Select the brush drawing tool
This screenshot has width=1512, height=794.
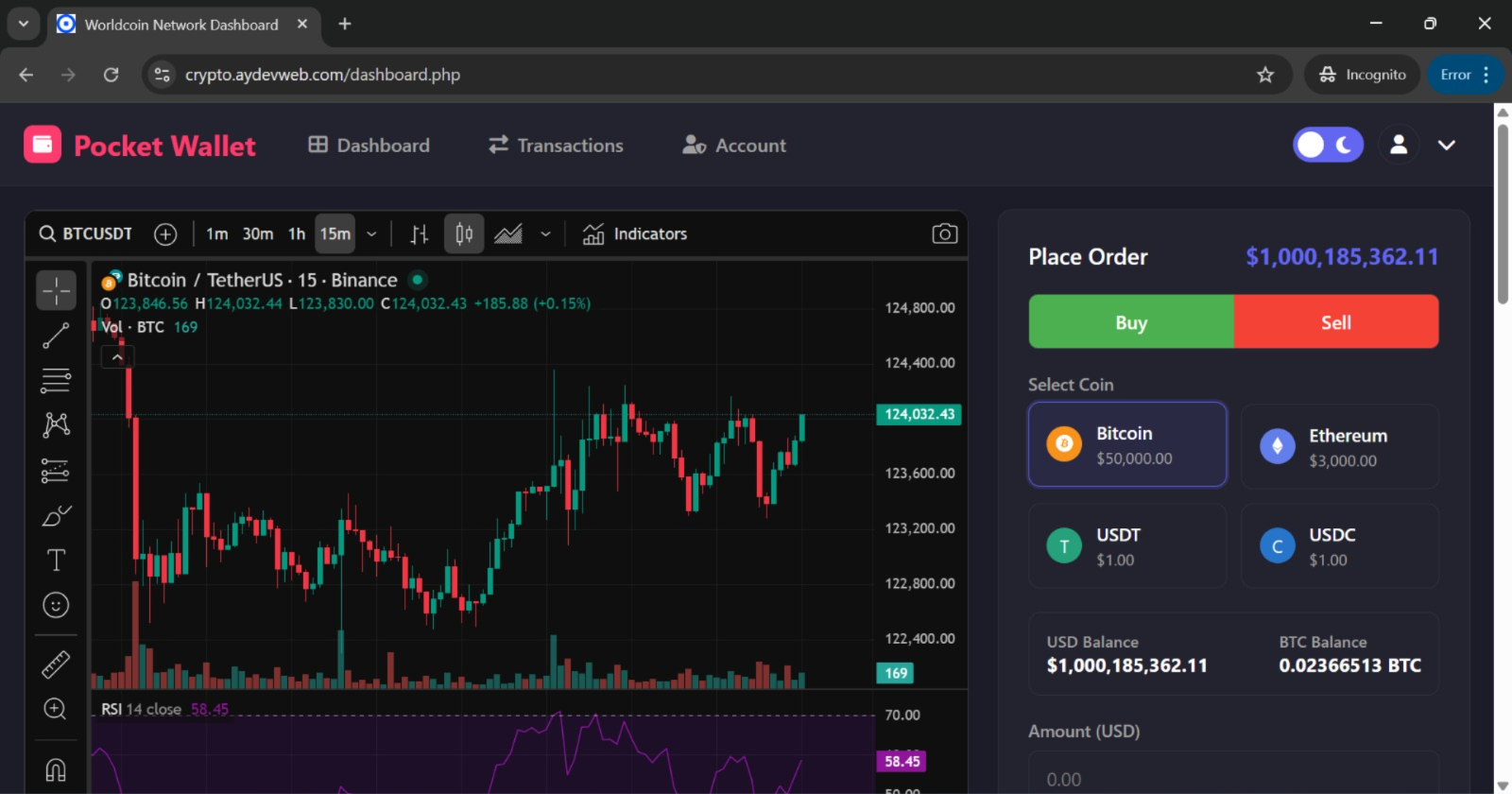coord(56,515)
